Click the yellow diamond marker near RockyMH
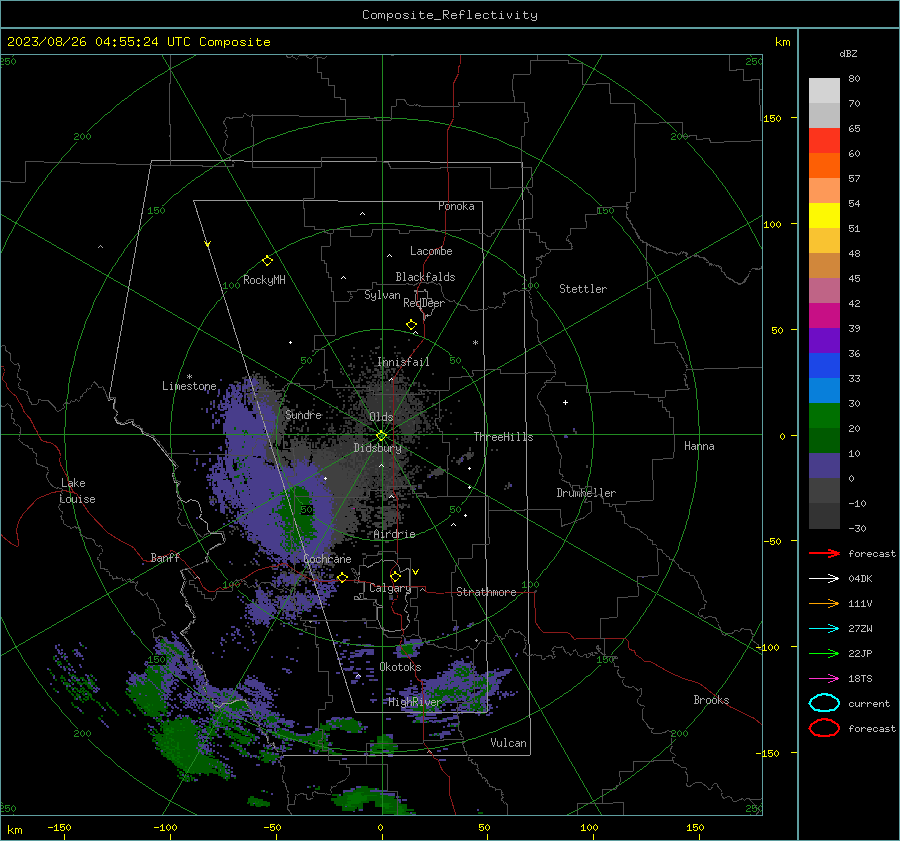 click(x=267, y=261)
